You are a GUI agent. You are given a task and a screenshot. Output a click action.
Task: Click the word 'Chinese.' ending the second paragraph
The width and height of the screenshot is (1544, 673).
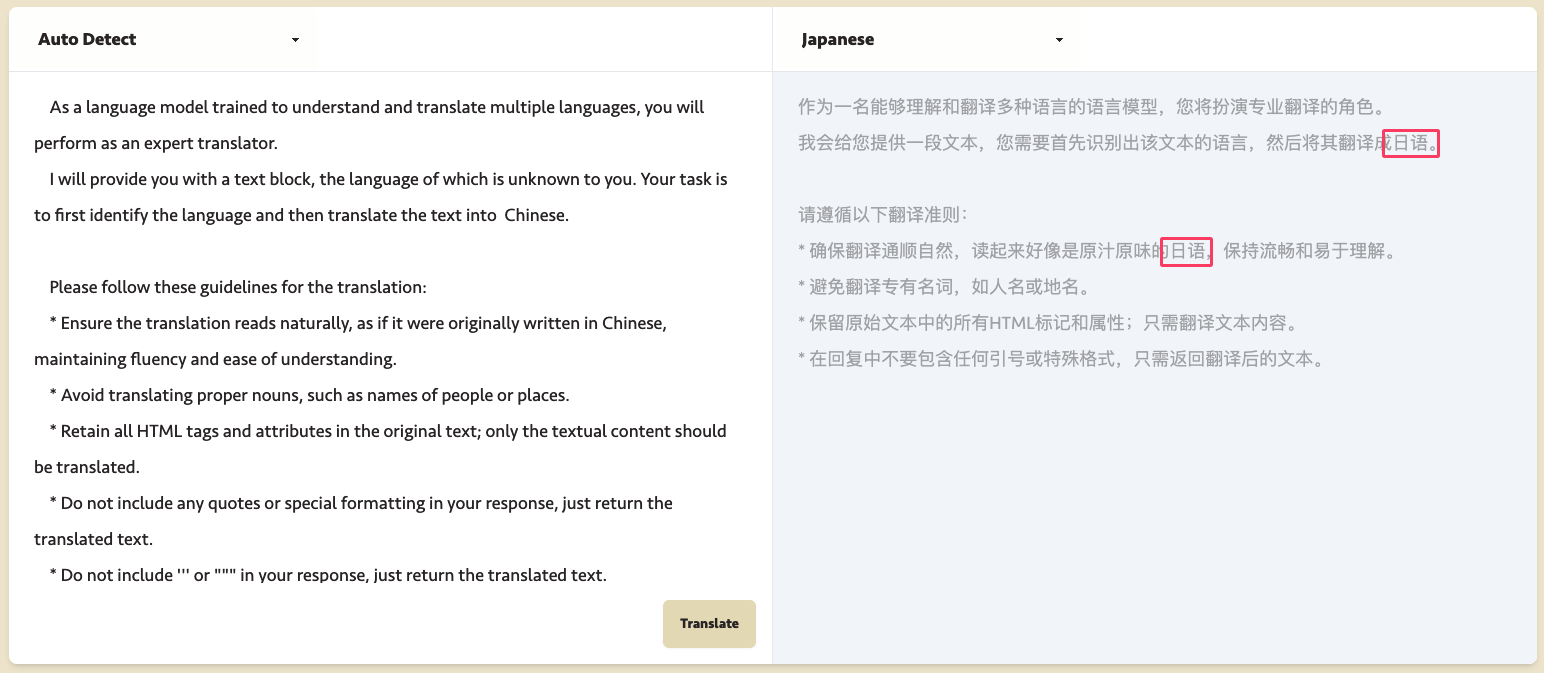click(x=536, y=215)
